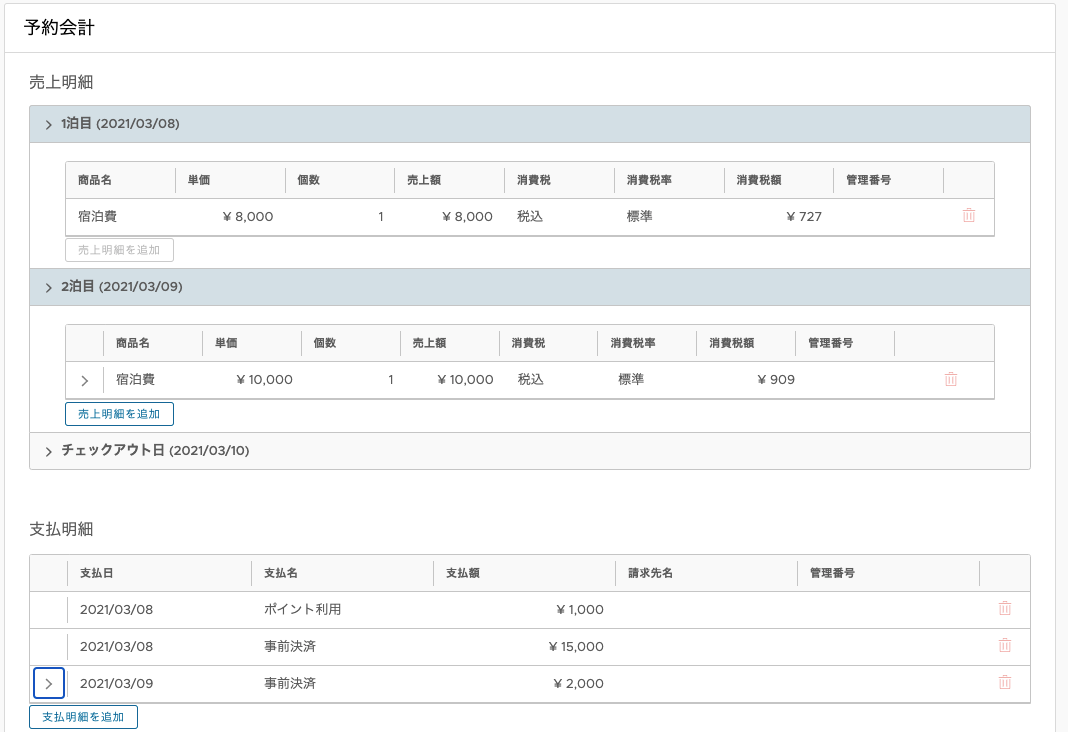
Task: Click the 消費税額 header in the 2泊目 table
Action: [x=732, y=343]
